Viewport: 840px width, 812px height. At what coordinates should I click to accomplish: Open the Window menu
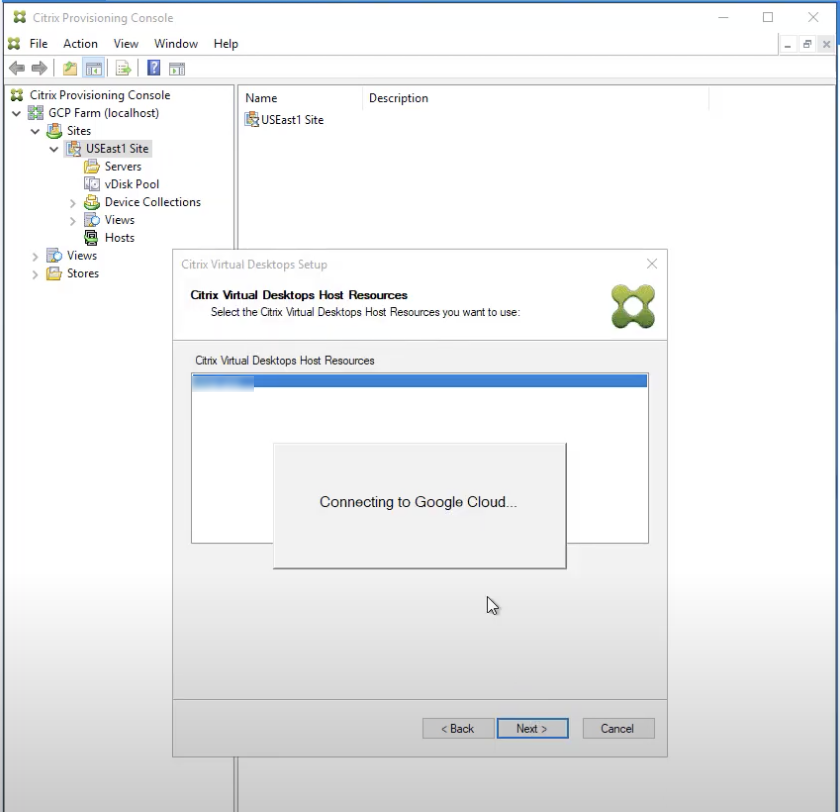pyautogui.click(x=175, y=43)
